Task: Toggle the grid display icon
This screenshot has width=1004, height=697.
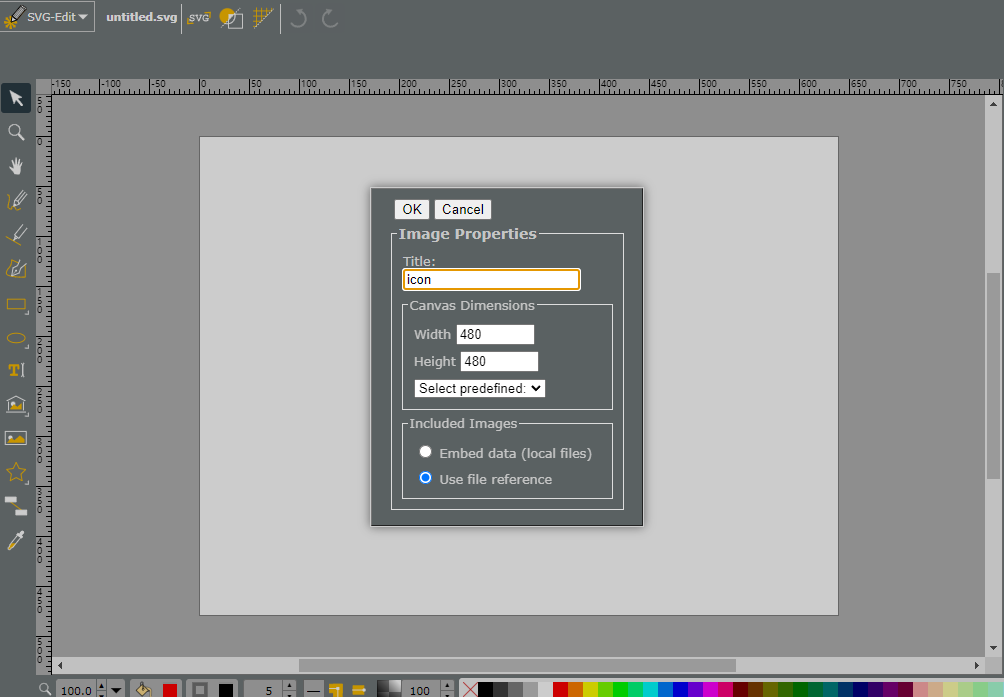Action: (x=263, y=17)
